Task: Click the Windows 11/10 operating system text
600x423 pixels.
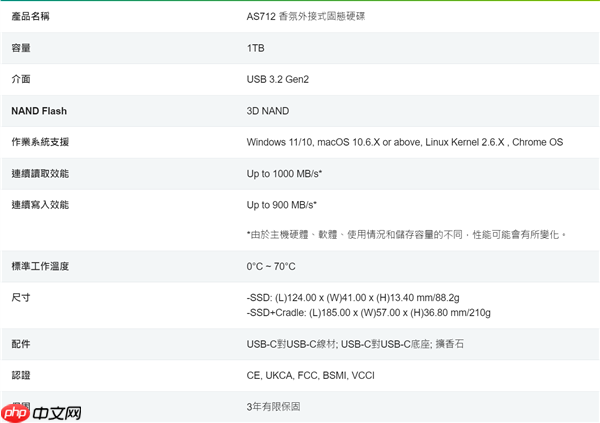Action: pos(283,142)
